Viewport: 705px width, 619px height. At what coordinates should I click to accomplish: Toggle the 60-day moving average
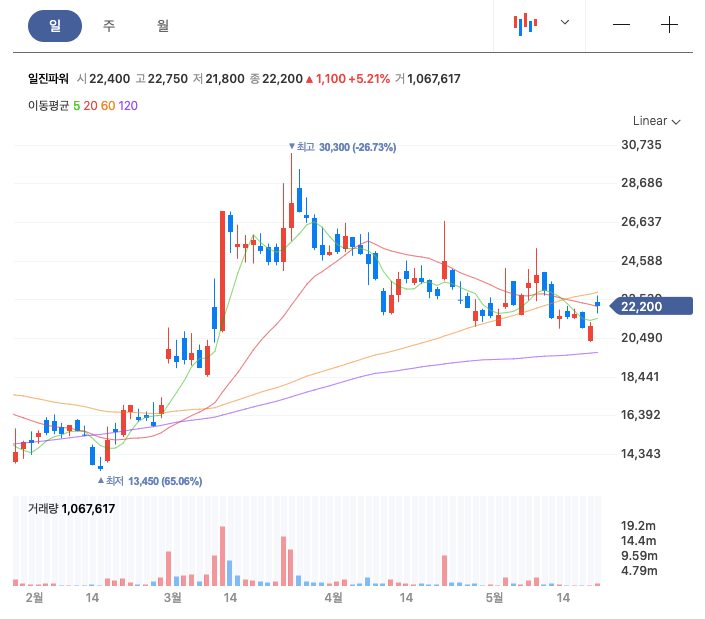pos(108,106)
